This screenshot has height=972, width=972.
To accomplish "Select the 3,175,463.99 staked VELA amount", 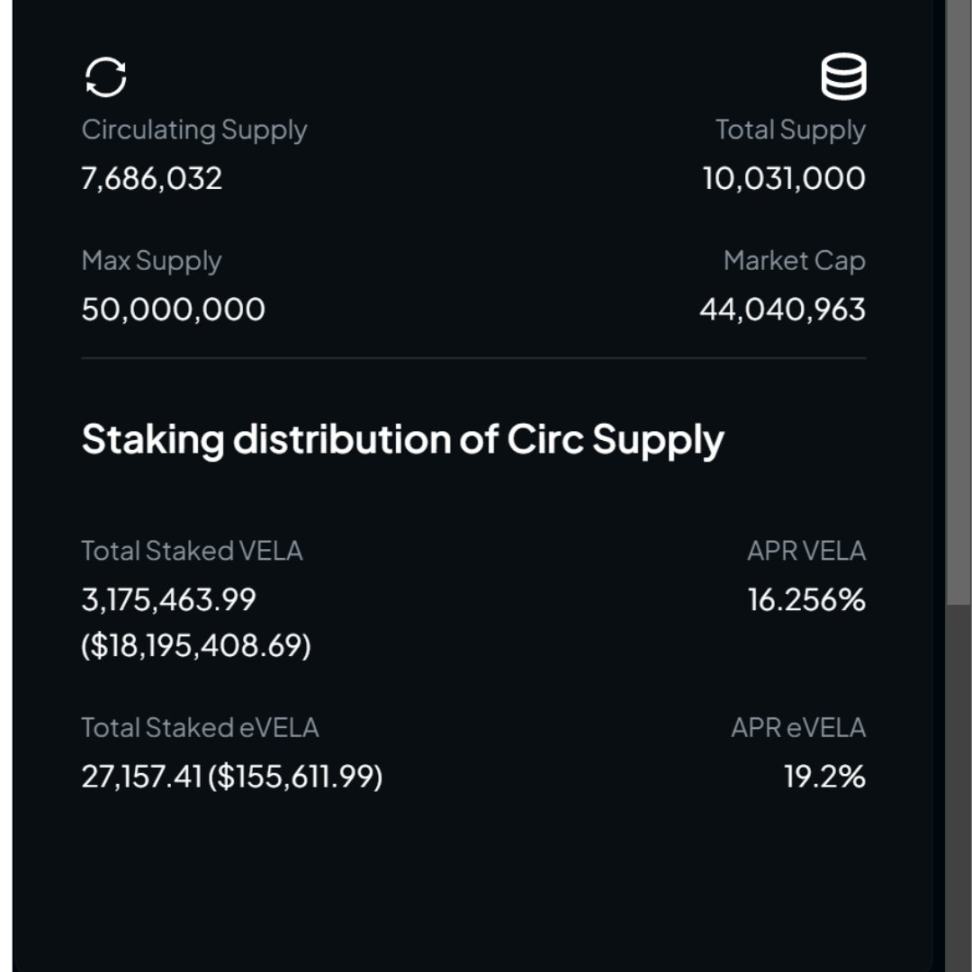I will tap(169, 600).
